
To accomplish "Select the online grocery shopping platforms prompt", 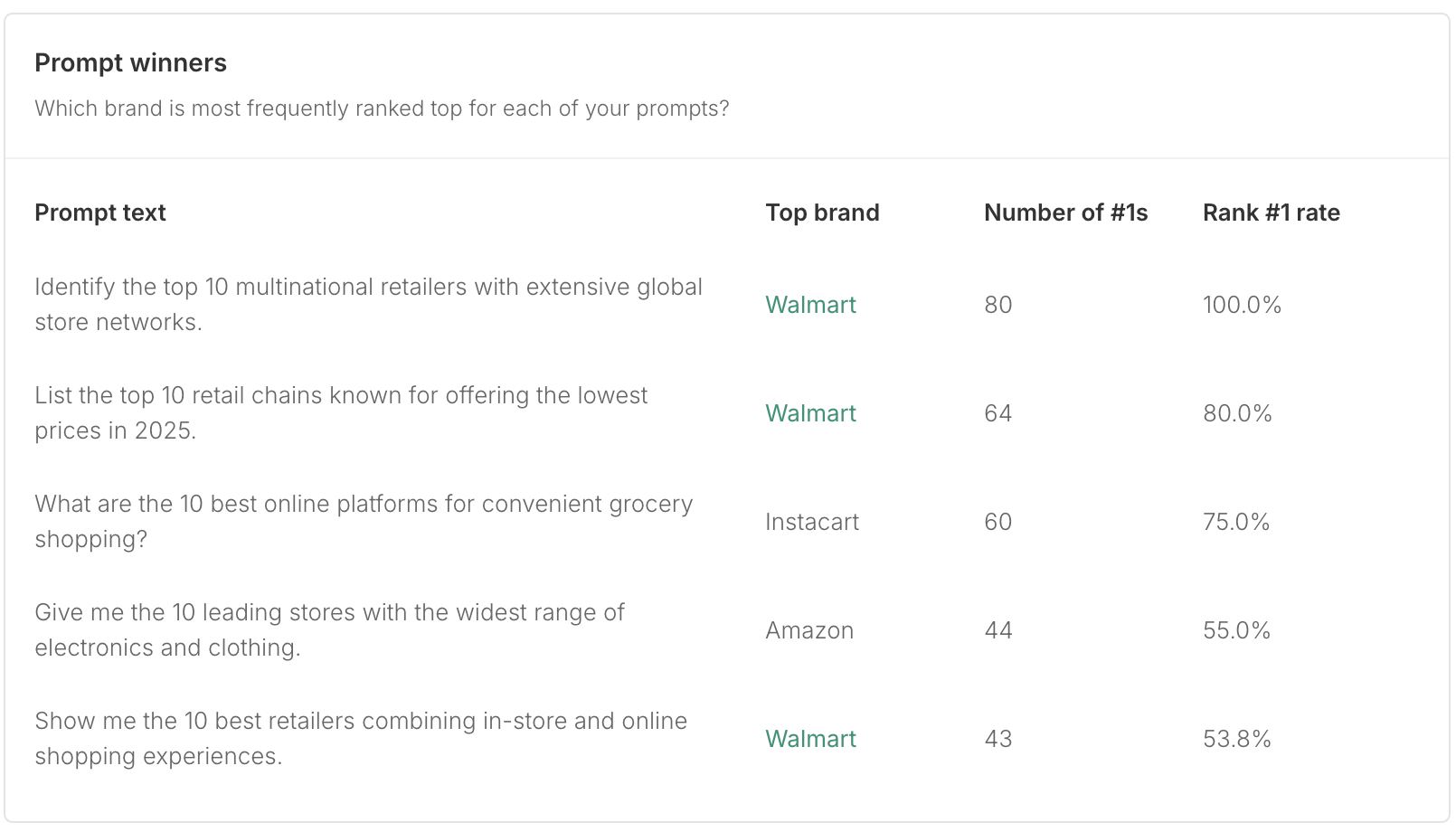I will coord(364,522).
